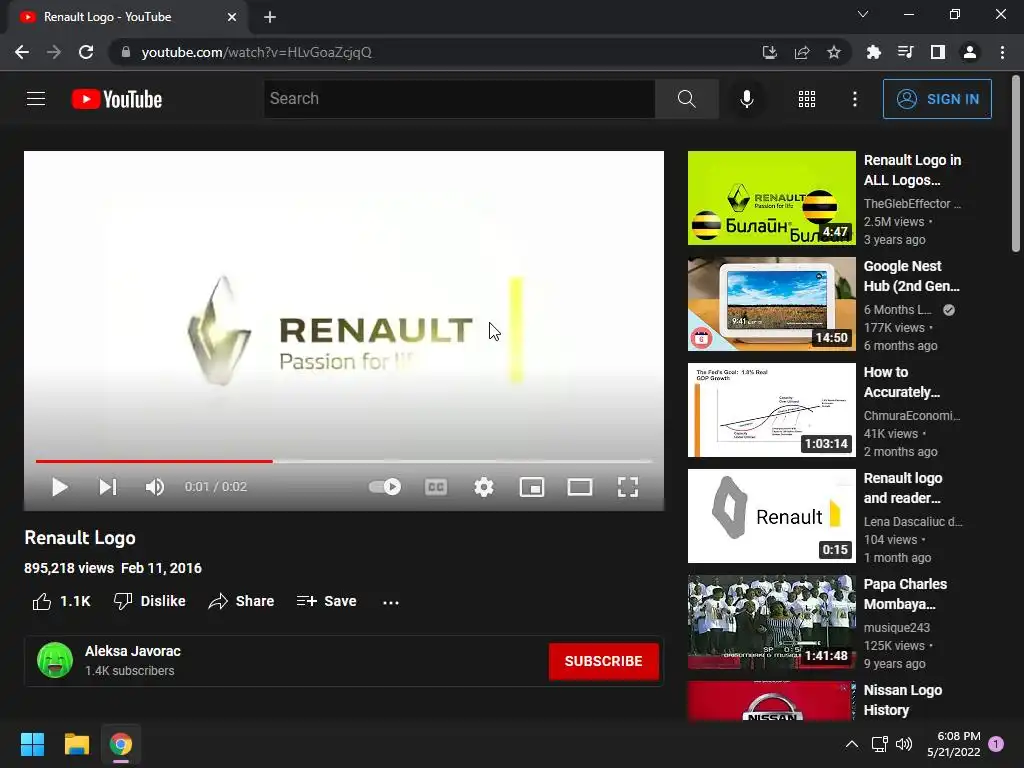
Task: Enable theater mode
Action: (579, 487)
